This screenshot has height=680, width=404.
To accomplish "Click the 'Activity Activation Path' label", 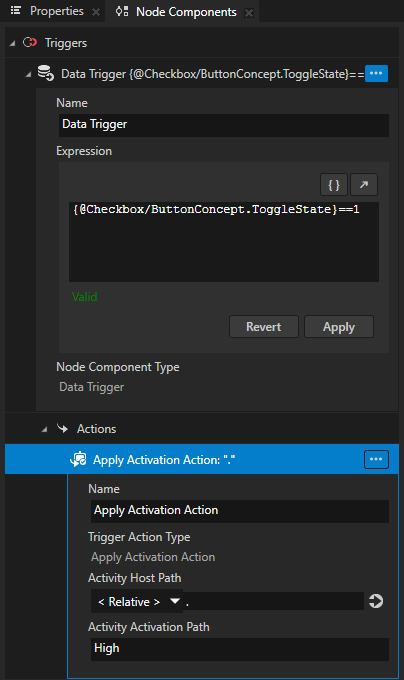I will point(149,627).
